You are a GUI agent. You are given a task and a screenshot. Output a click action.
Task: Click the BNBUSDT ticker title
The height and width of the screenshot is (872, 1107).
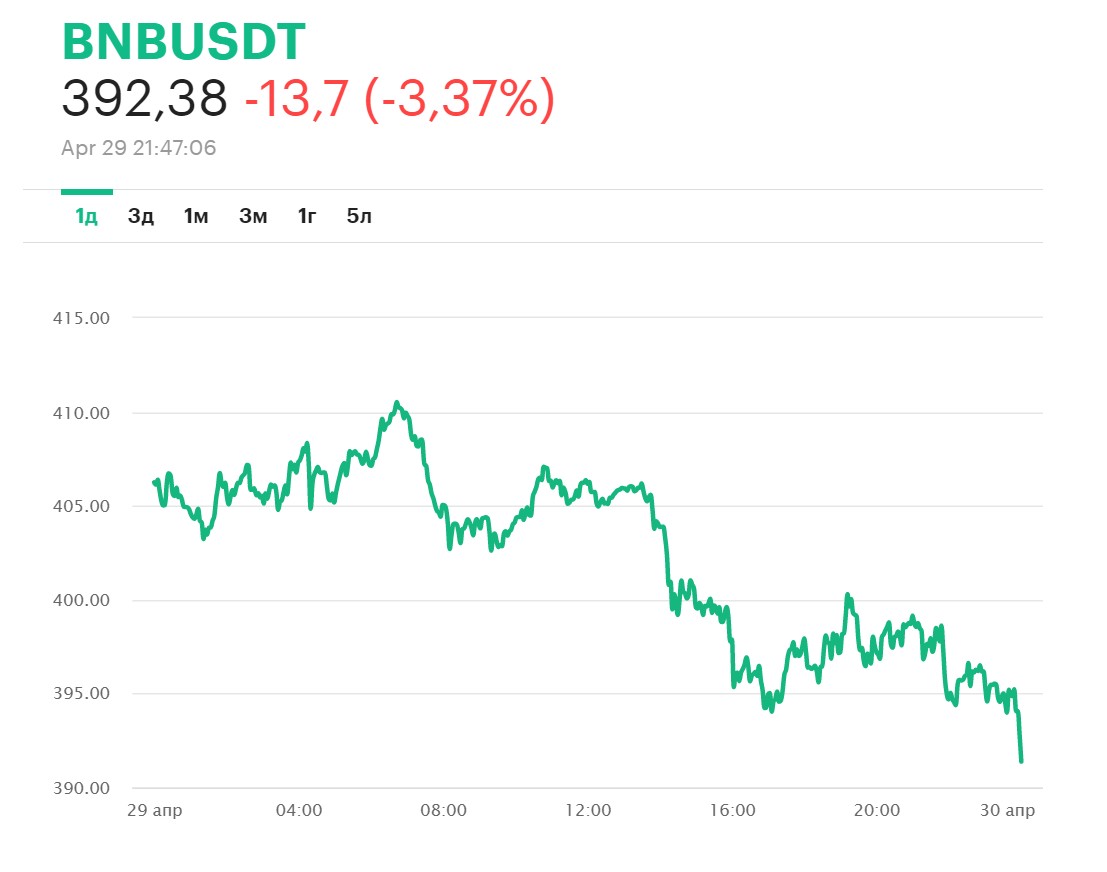pyautogui.click(x=184, y=42)
